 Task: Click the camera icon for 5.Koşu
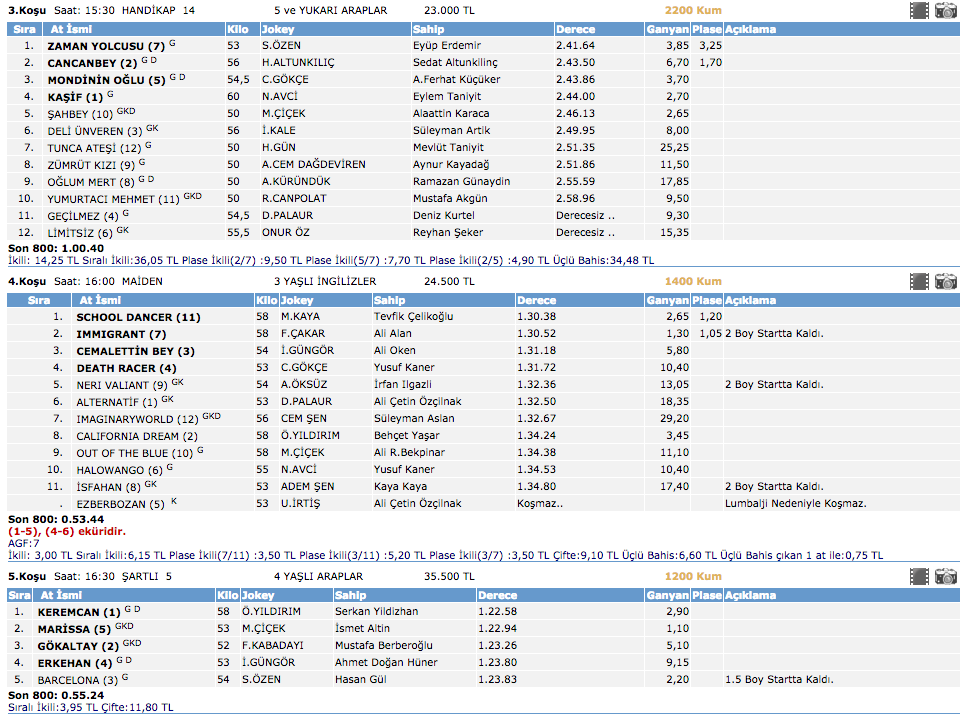tap(945, 577)
